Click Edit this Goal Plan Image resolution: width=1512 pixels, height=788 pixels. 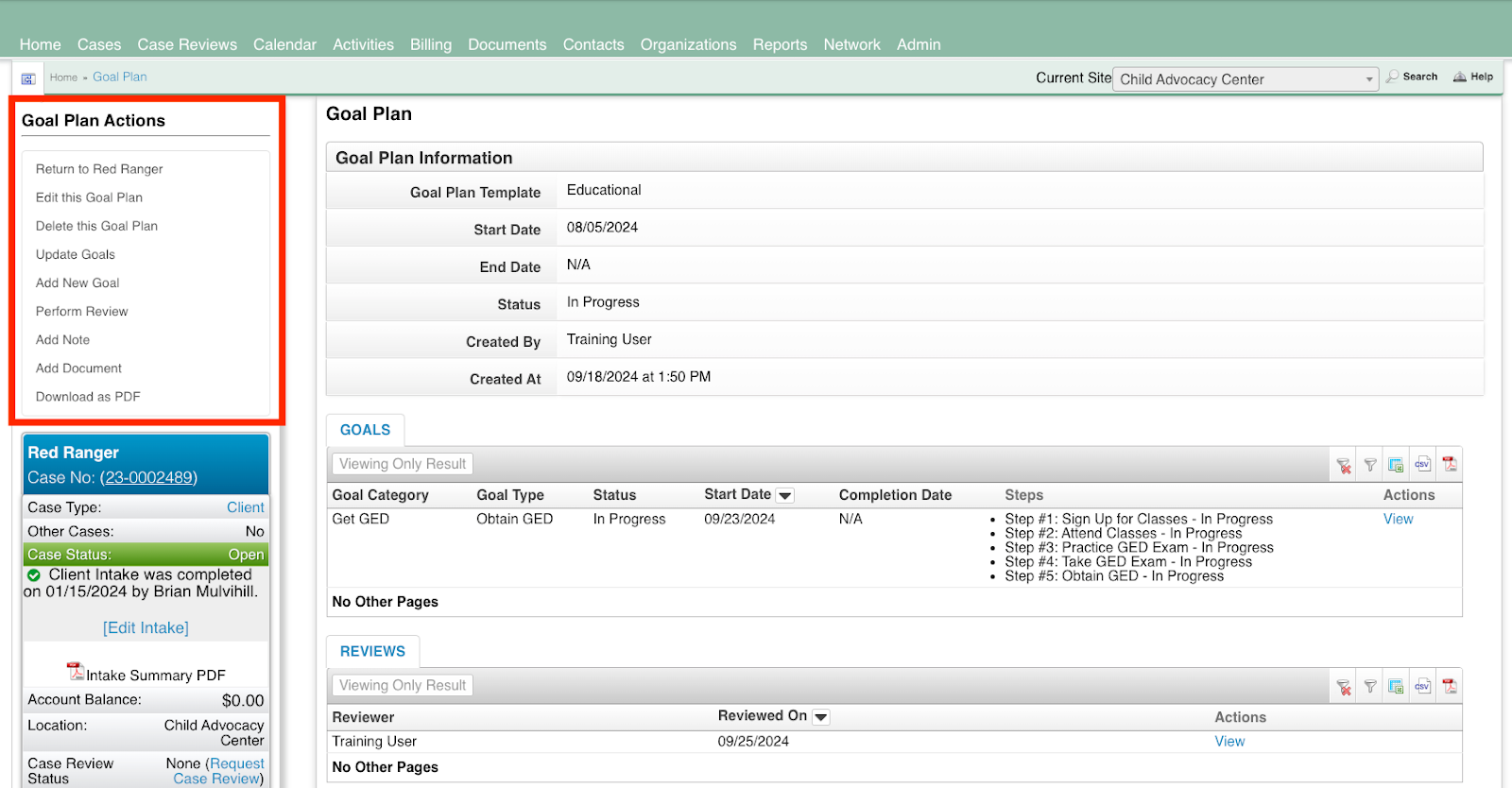[89, 197]
